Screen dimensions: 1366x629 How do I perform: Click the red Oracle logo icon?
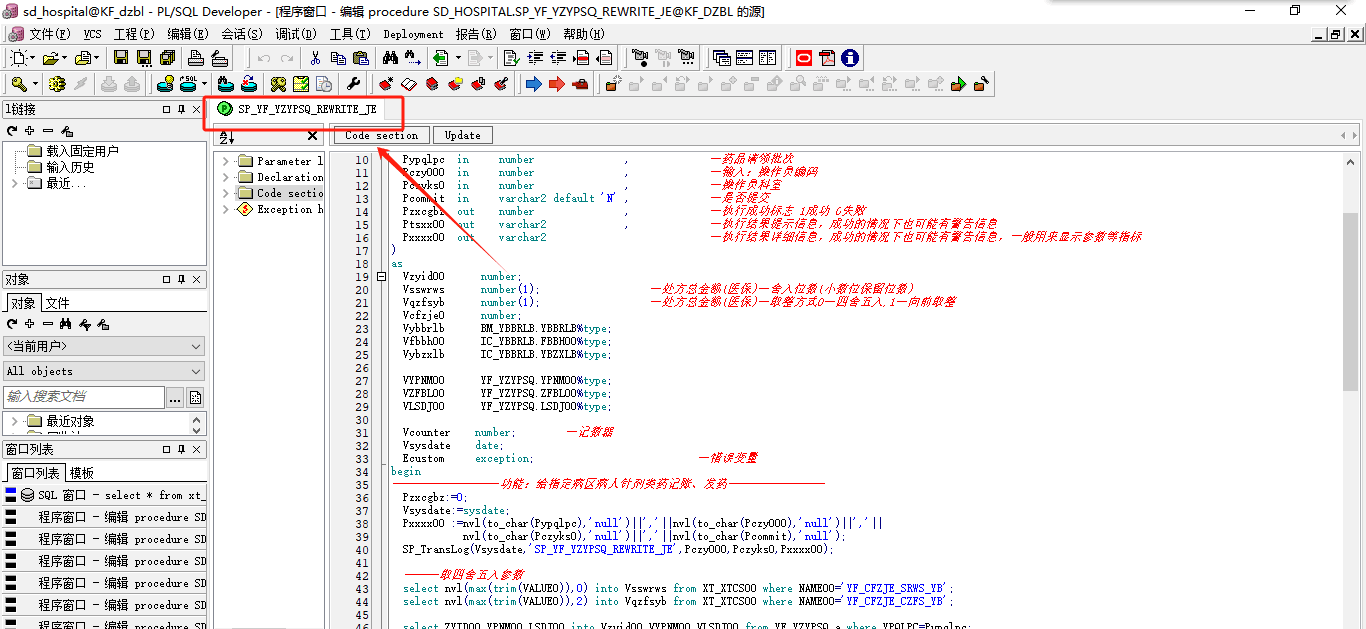[x=804, y=58]
